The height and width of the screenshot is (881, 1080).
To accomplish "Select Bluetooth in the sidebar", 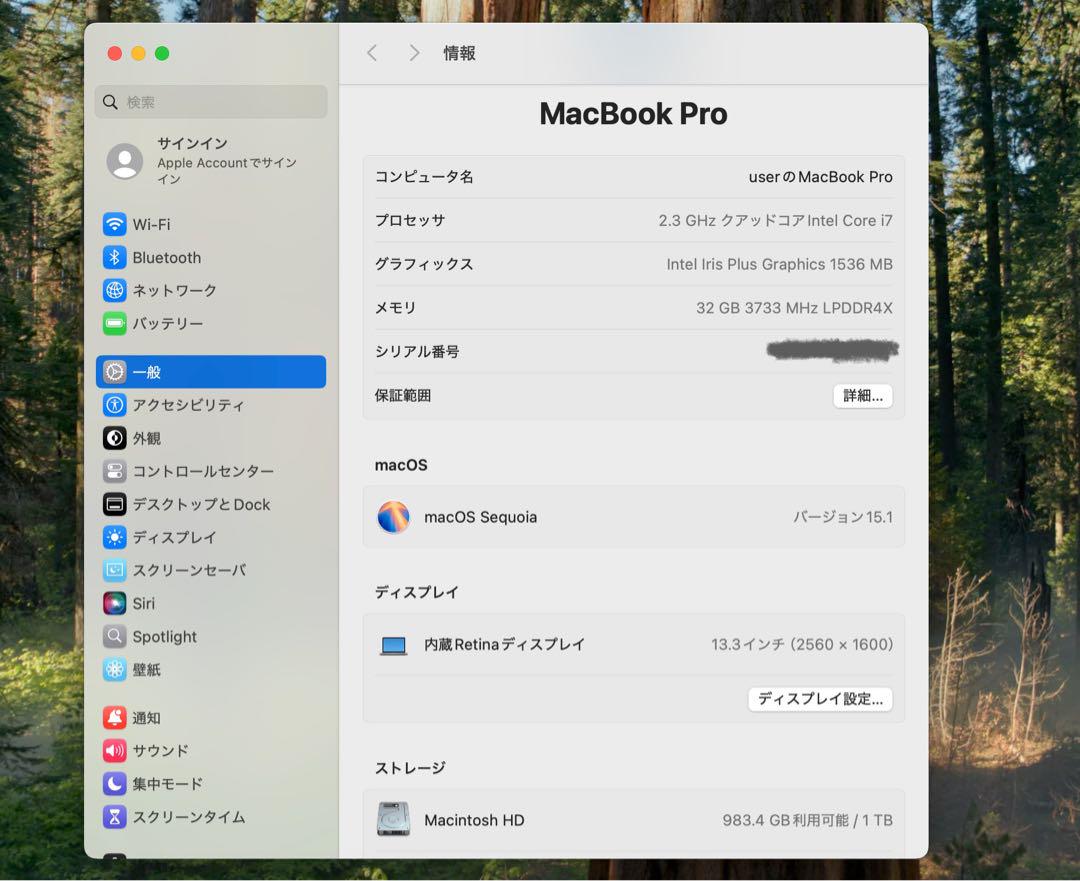I will (211, 257).
